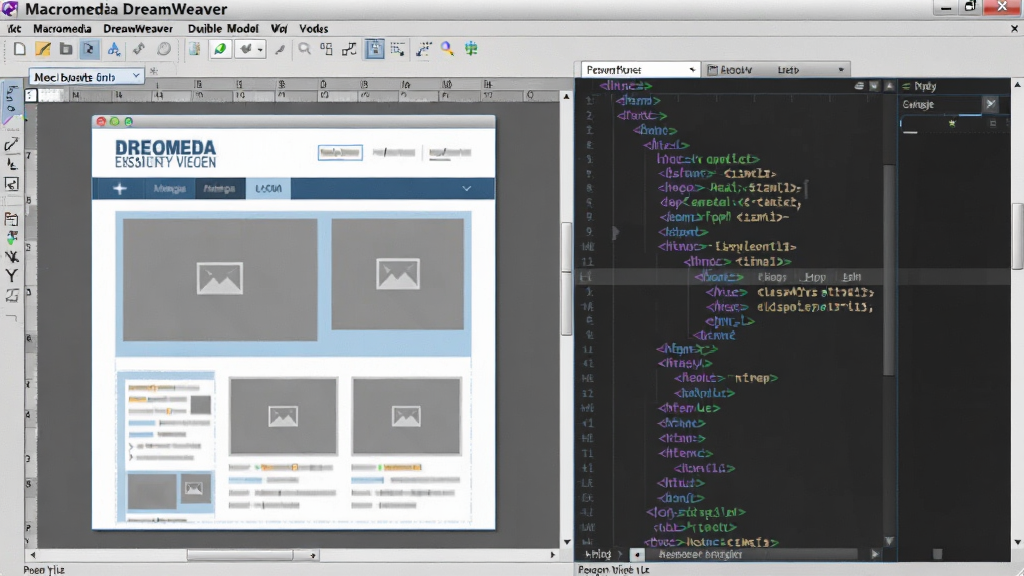Click the colorful zoom magnifier toolbar icon

[447, 49]
